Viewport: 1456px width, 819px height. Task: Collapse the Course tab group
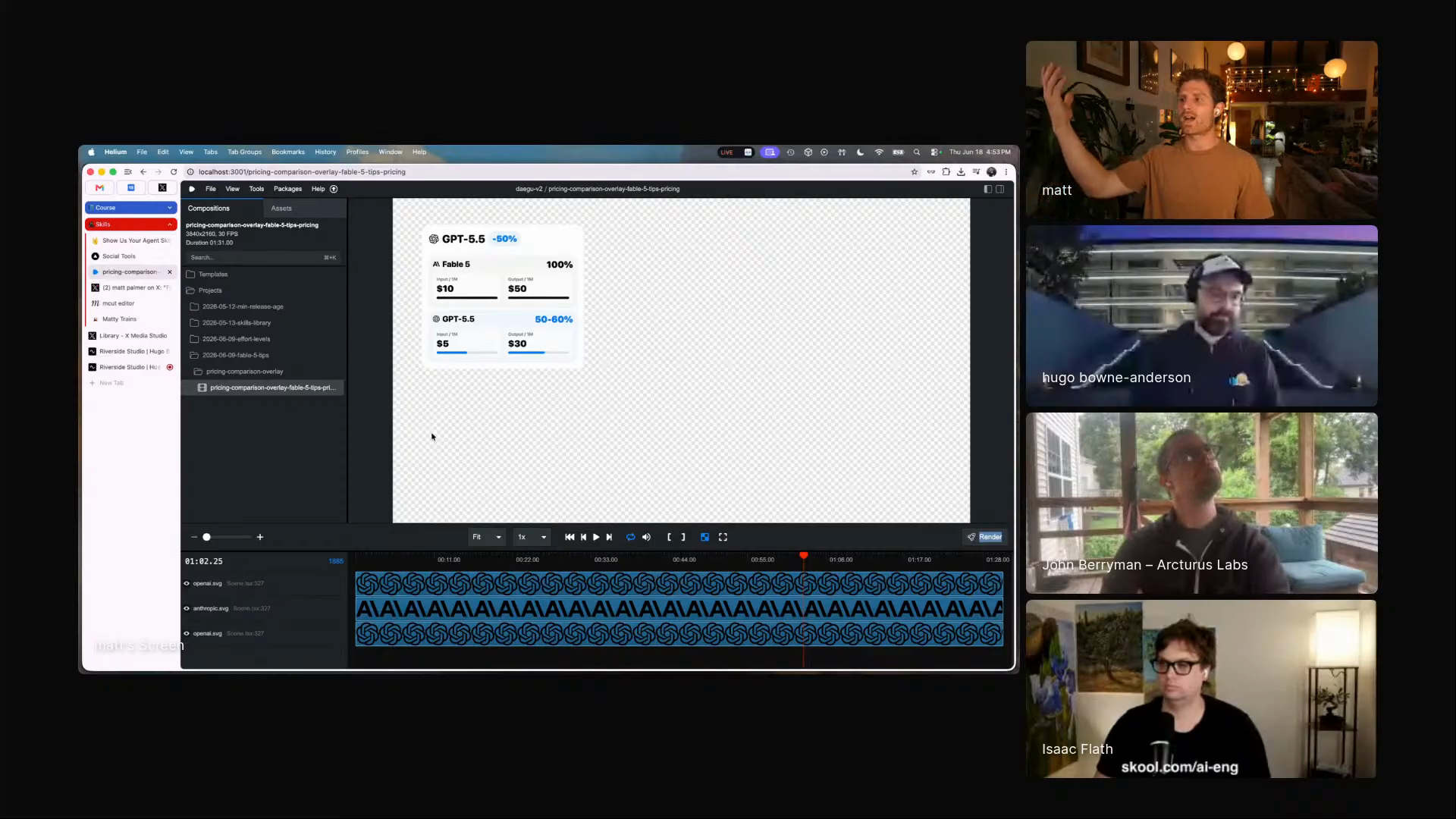click(130, 208)
